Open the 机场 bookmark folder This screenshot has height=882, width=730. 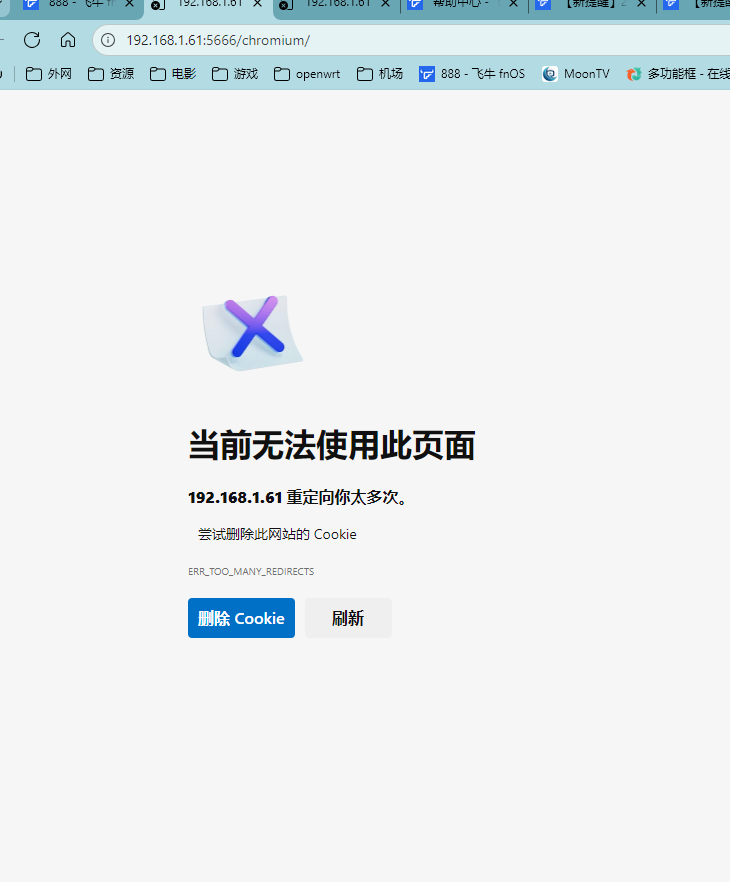[380, 74]
